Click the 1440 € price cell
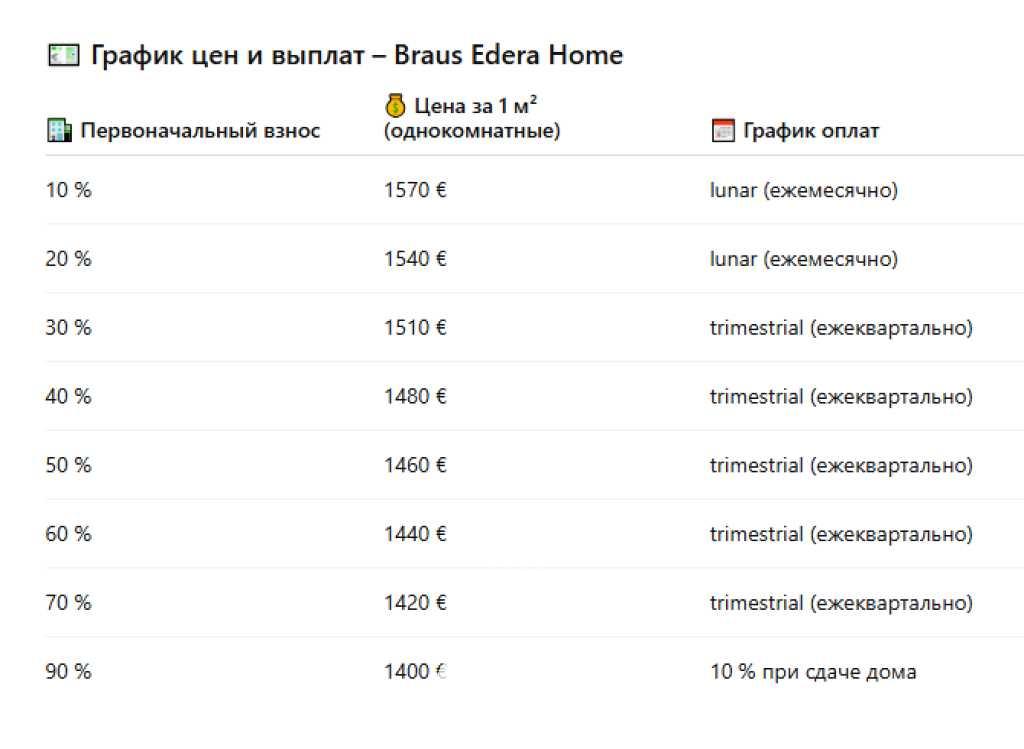The height and width of the screenshot is (749, 1024). [x=415, y=535]
